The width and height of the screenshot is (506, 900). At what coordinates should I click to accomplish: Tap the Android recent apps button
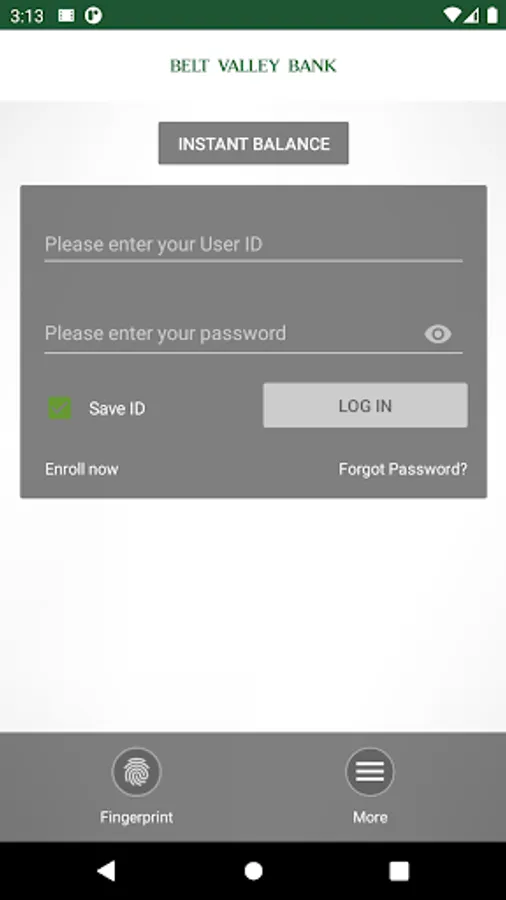point(399,871)
